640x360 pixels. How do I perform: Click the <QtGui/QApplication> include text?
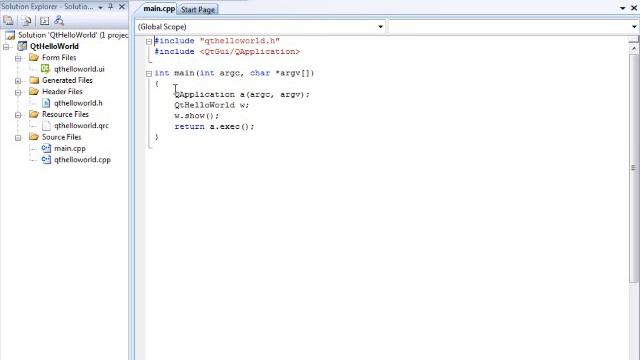pyautogui.click(x=250, y=51)
